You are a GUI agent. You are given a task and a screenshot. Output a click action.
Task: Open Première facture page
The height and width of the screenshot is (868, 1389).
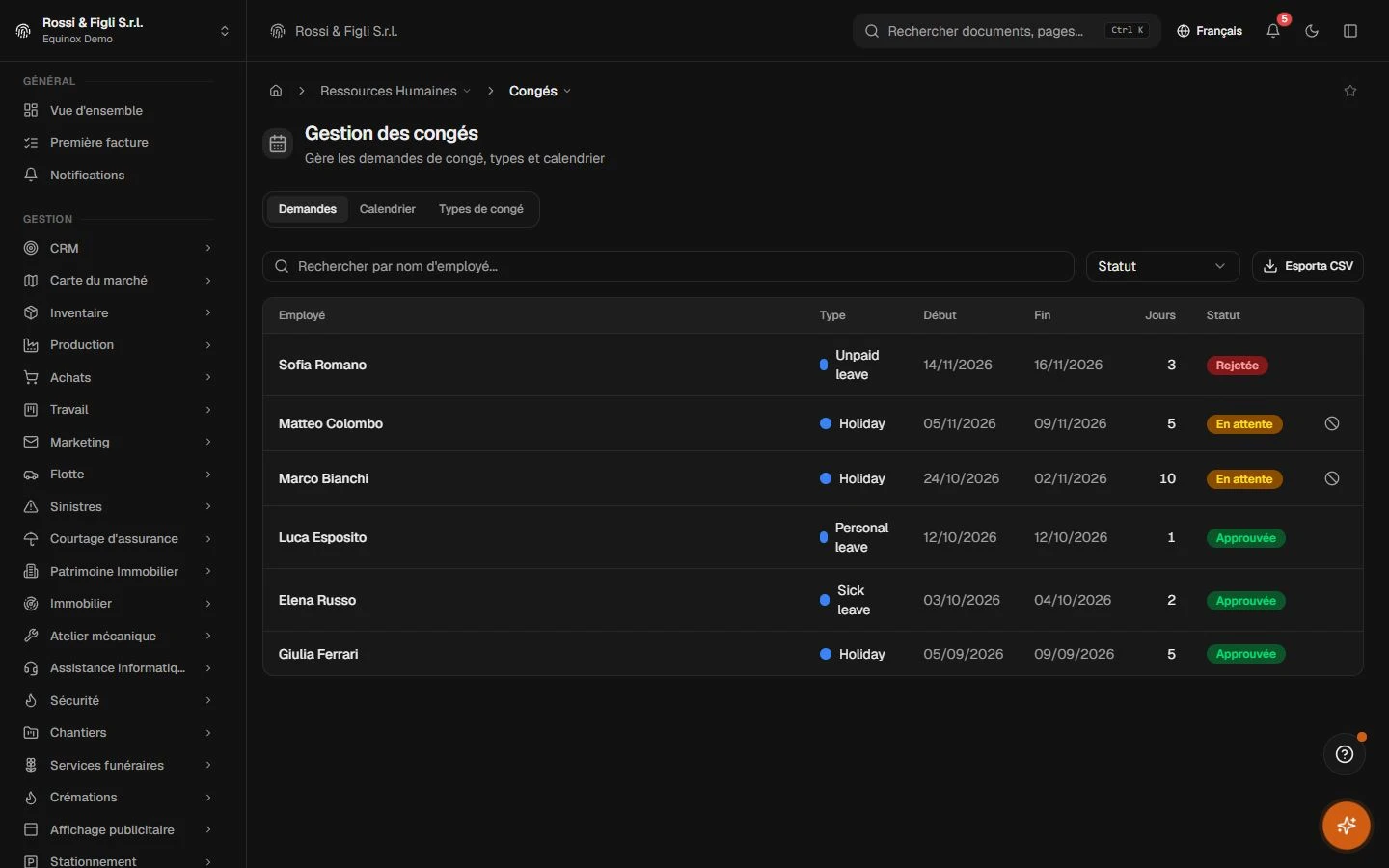pos(118,142)
